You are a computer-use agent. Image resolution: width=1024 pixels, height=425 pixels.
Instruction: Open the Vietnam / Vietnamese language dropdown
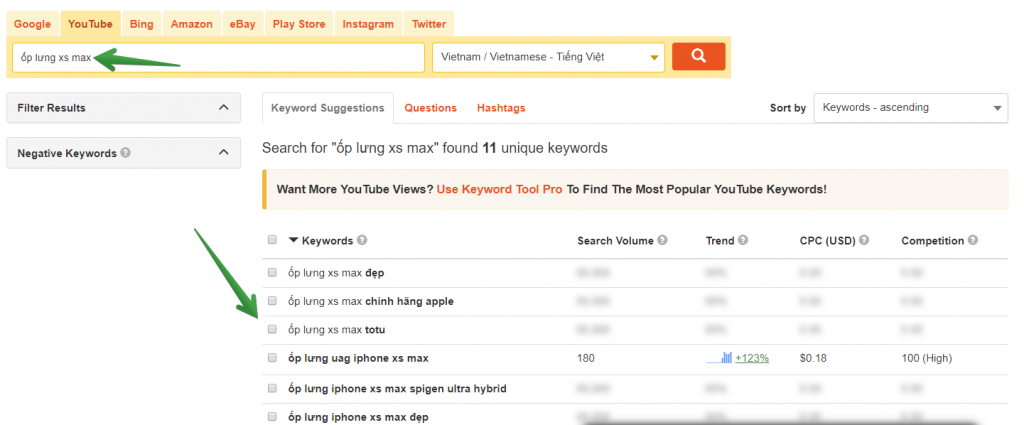(549, 57)
